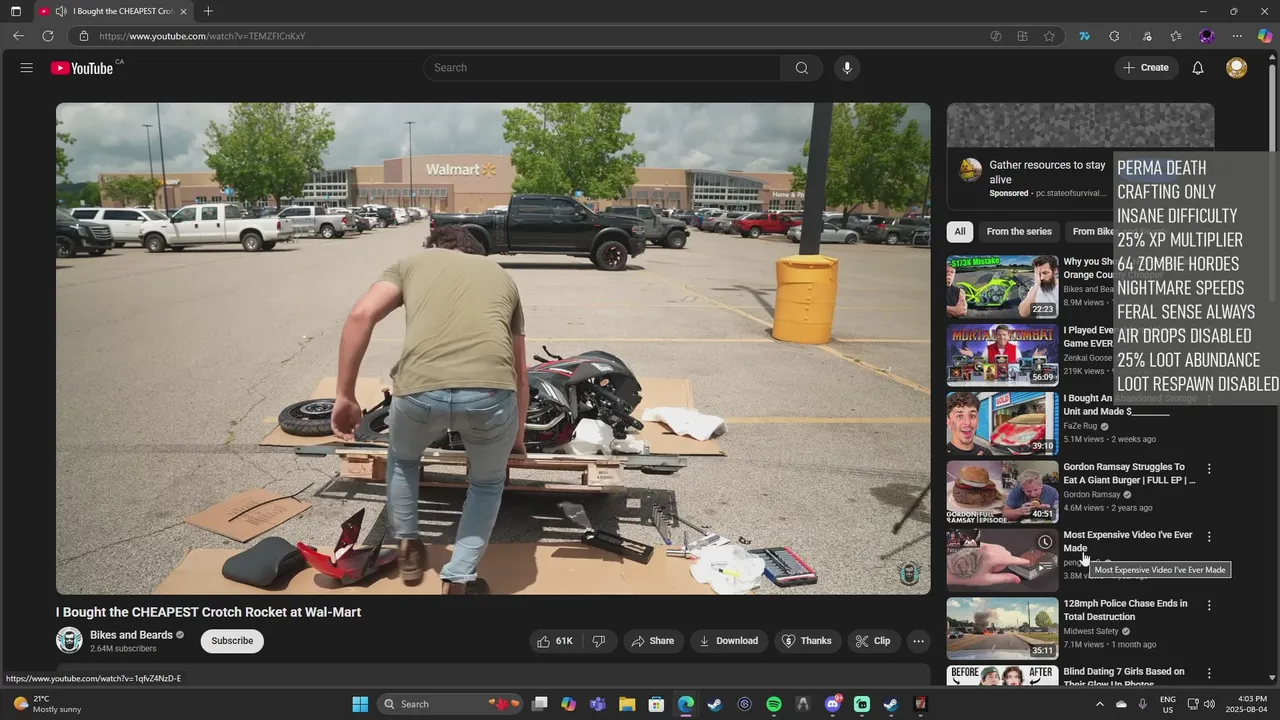
Task: Go back with the browser back arrow
Action: click(x=18, y=36)
